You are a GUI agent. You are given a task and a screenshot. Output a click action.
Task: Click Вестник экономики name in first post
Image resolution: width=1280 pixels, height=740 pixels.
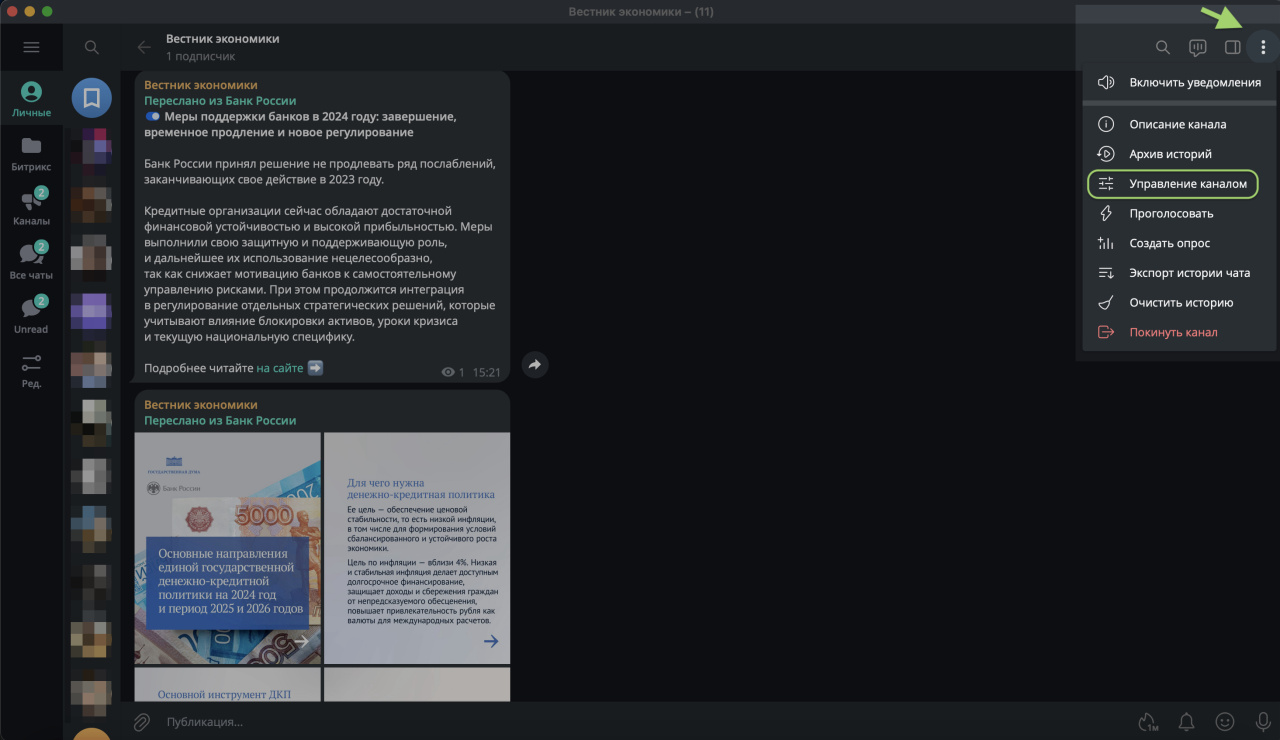pos(201,85)
